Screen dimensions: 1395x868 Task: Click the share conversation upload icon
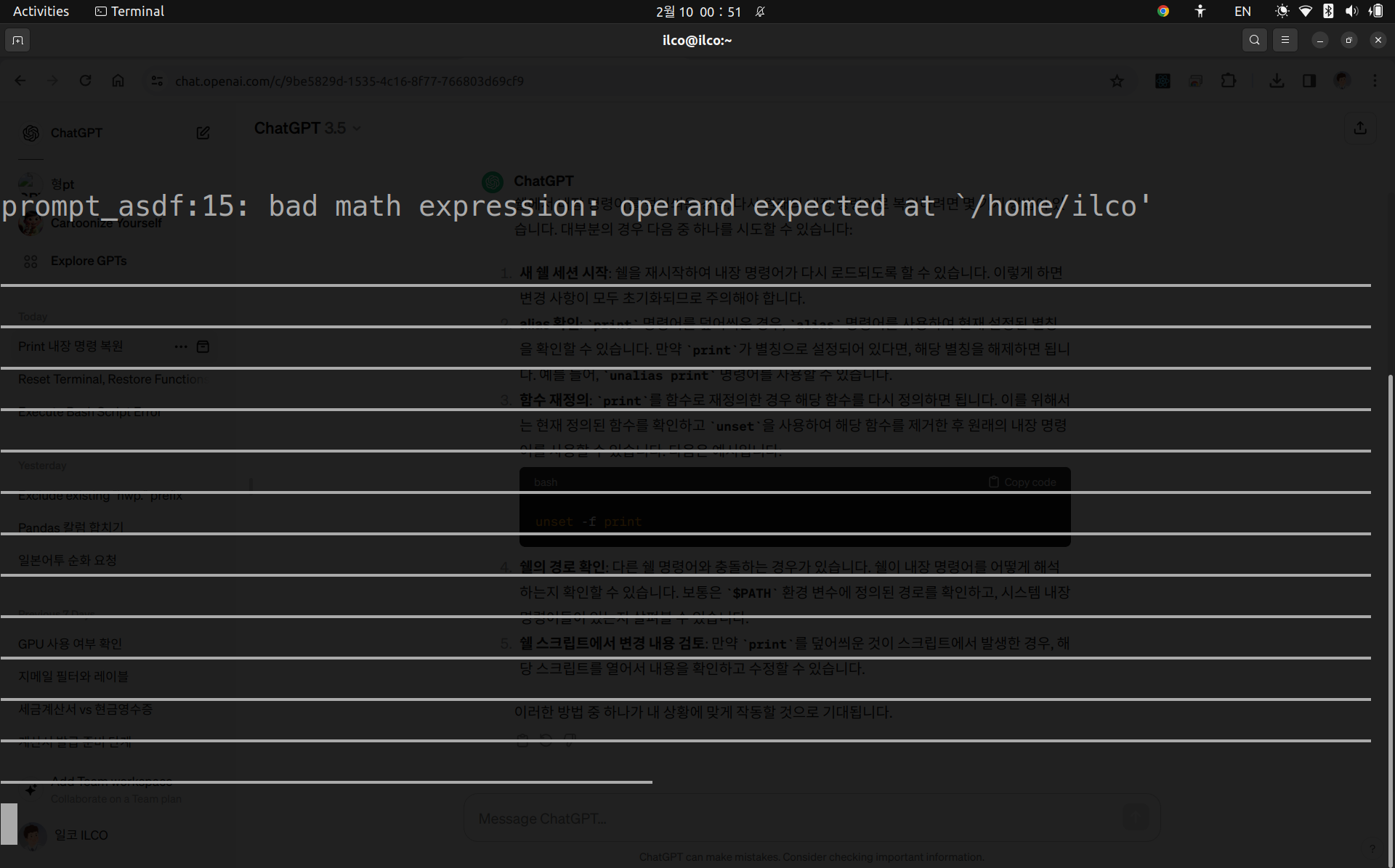point(1360,128)
